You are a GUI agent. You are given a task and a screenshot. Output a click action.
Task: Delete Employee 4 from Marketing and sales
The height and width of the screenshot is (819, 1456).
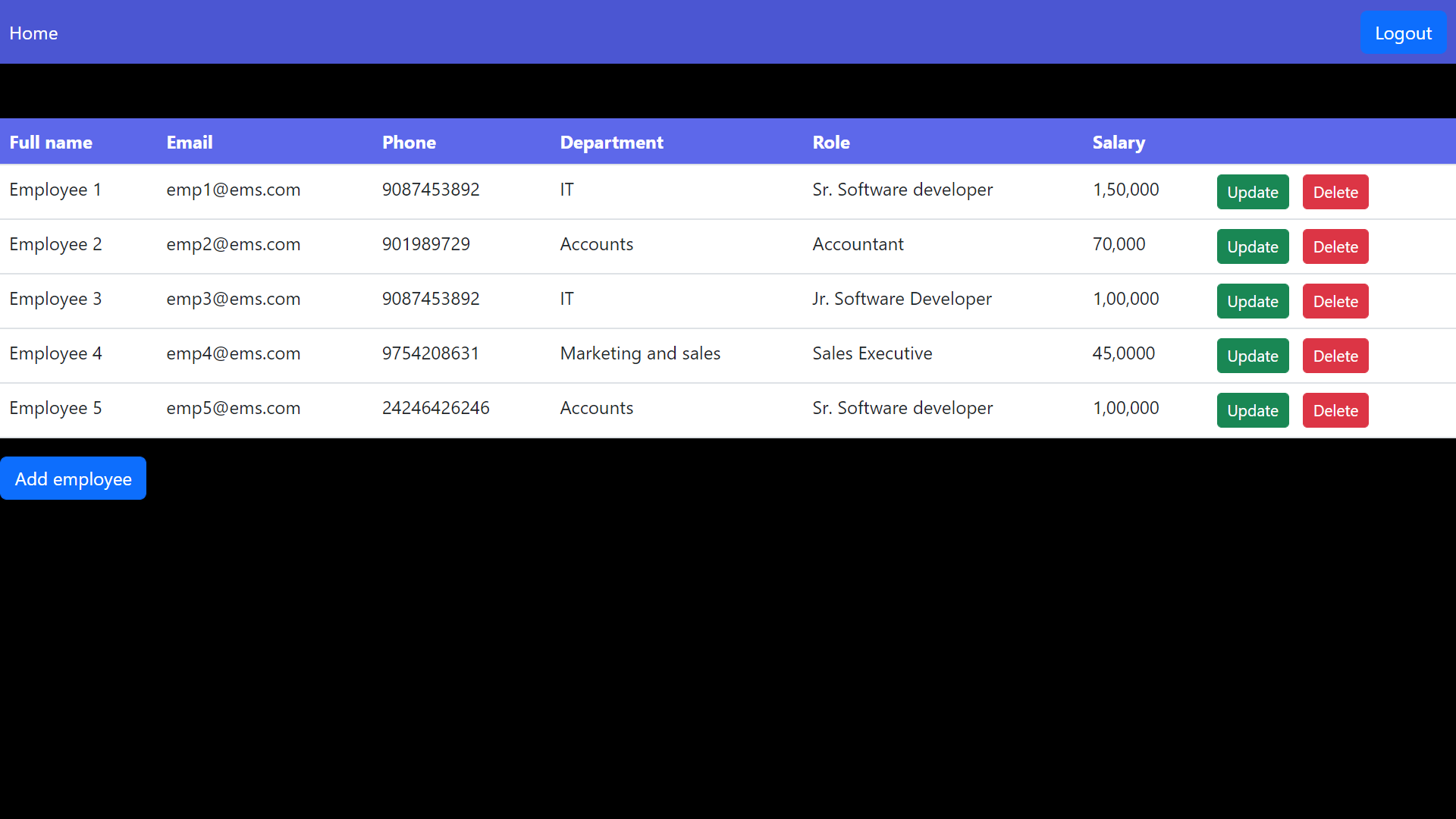(1335, 356)
